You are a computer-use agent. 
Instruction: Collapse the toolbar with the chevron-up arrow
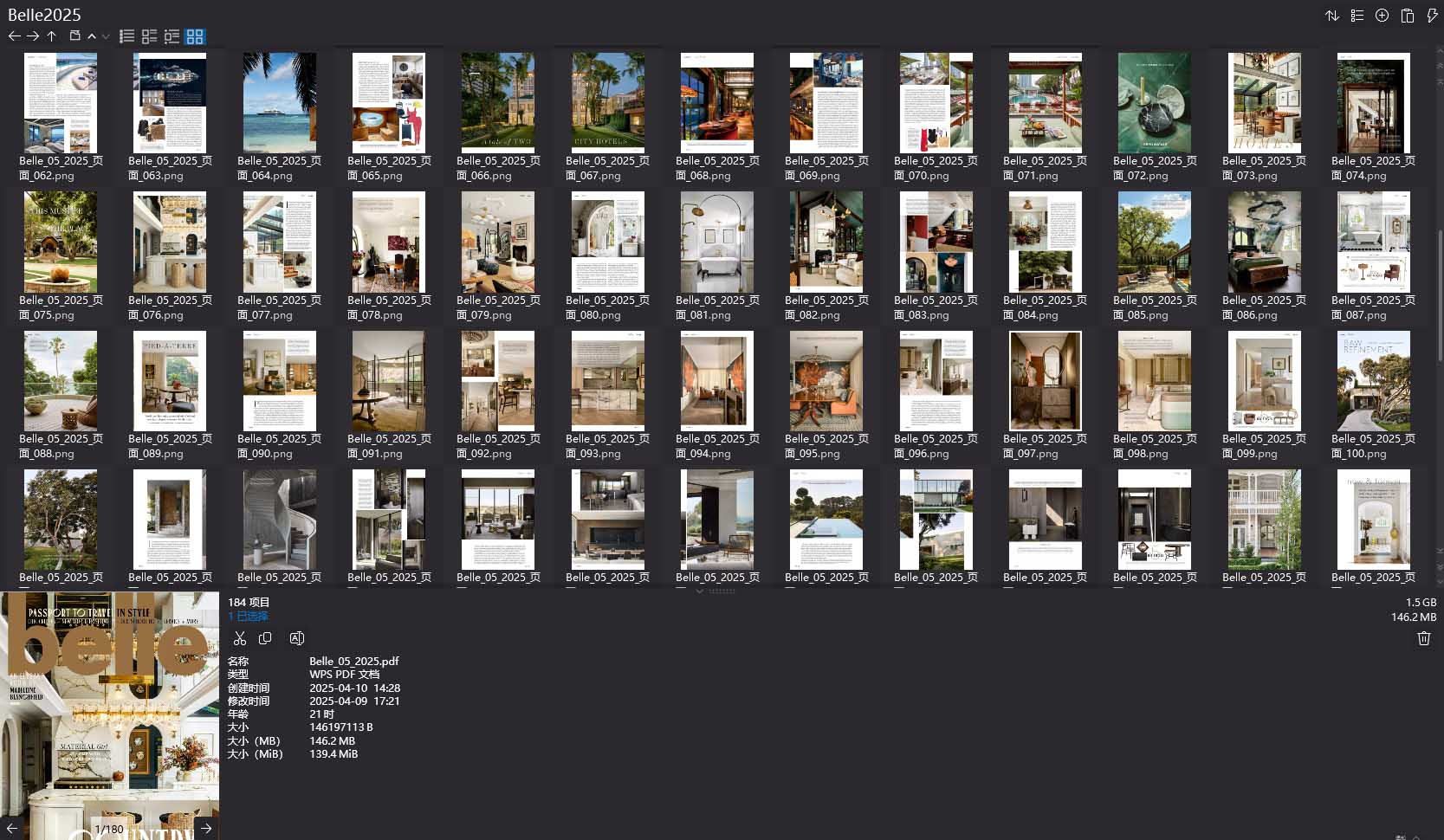(x=93, y=36)
